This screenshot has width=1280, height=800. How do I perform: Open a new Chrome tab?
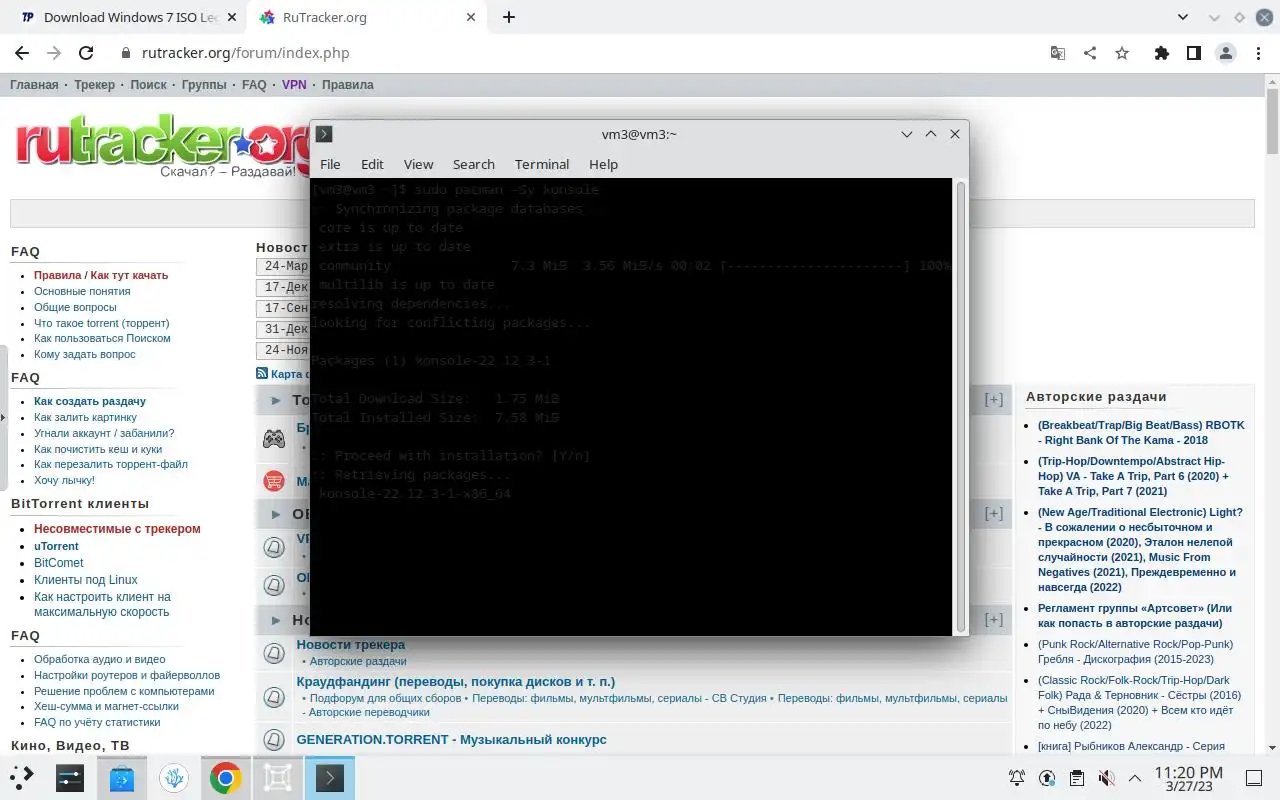click(x=509, y=17)
